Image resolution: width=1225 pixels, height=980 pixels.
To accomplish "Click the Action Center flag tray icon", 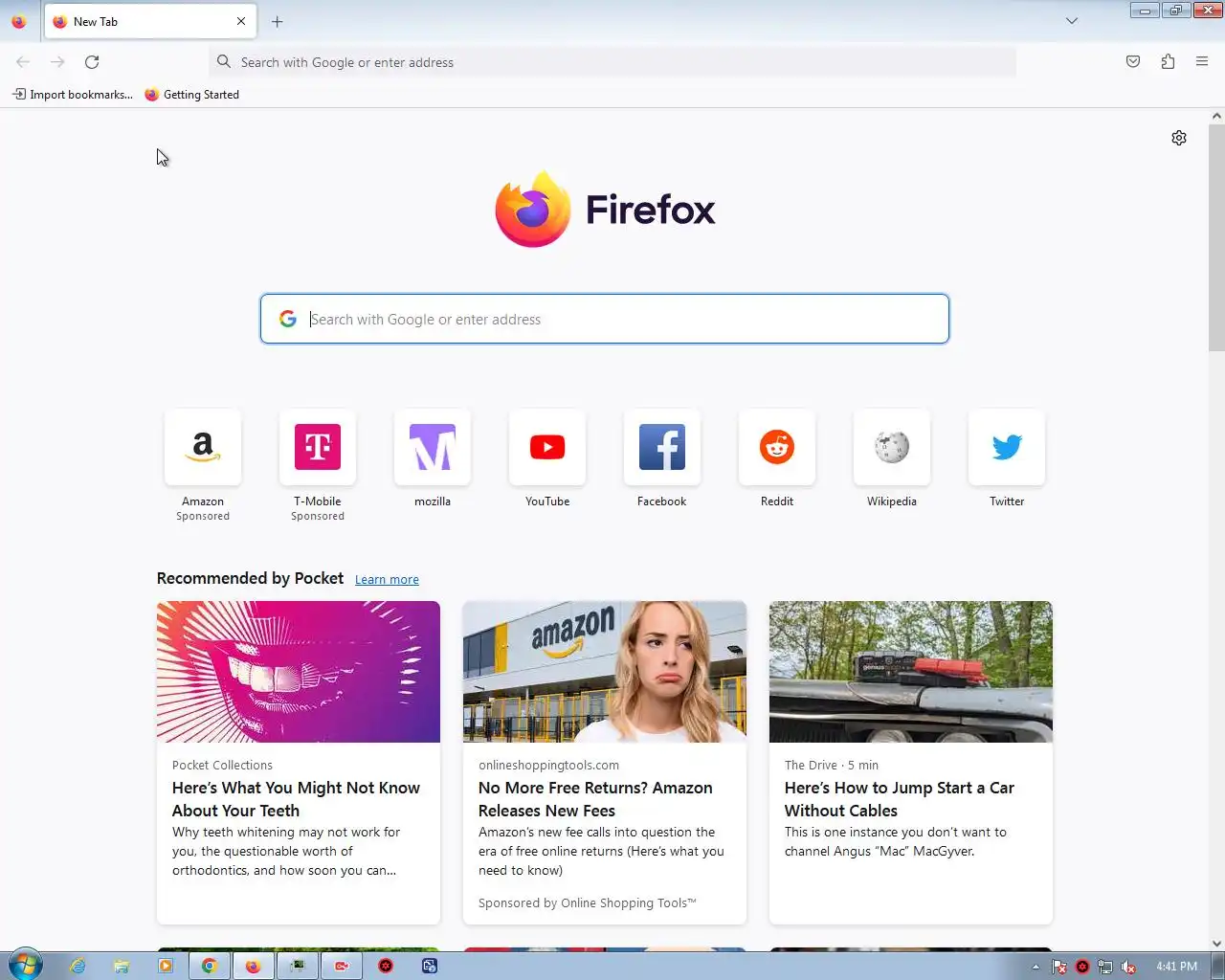I will [1058, 967].
